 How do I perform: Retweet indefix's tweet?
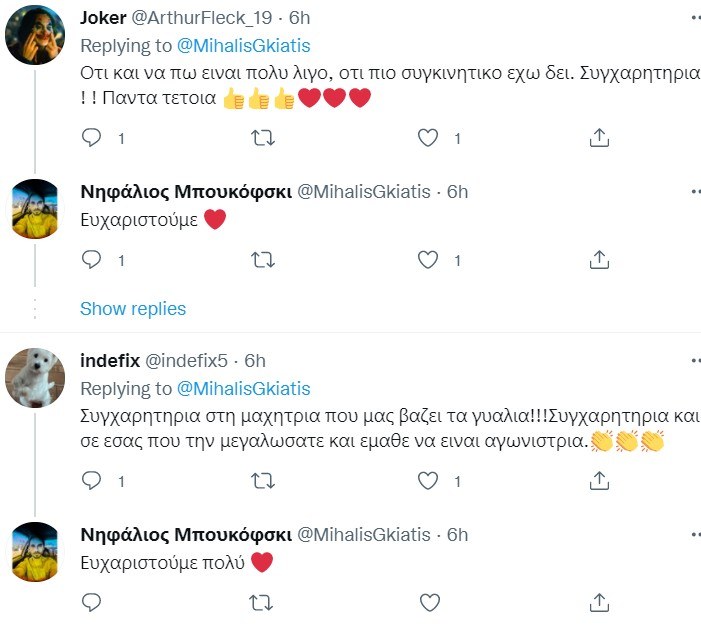click(262, 481)
